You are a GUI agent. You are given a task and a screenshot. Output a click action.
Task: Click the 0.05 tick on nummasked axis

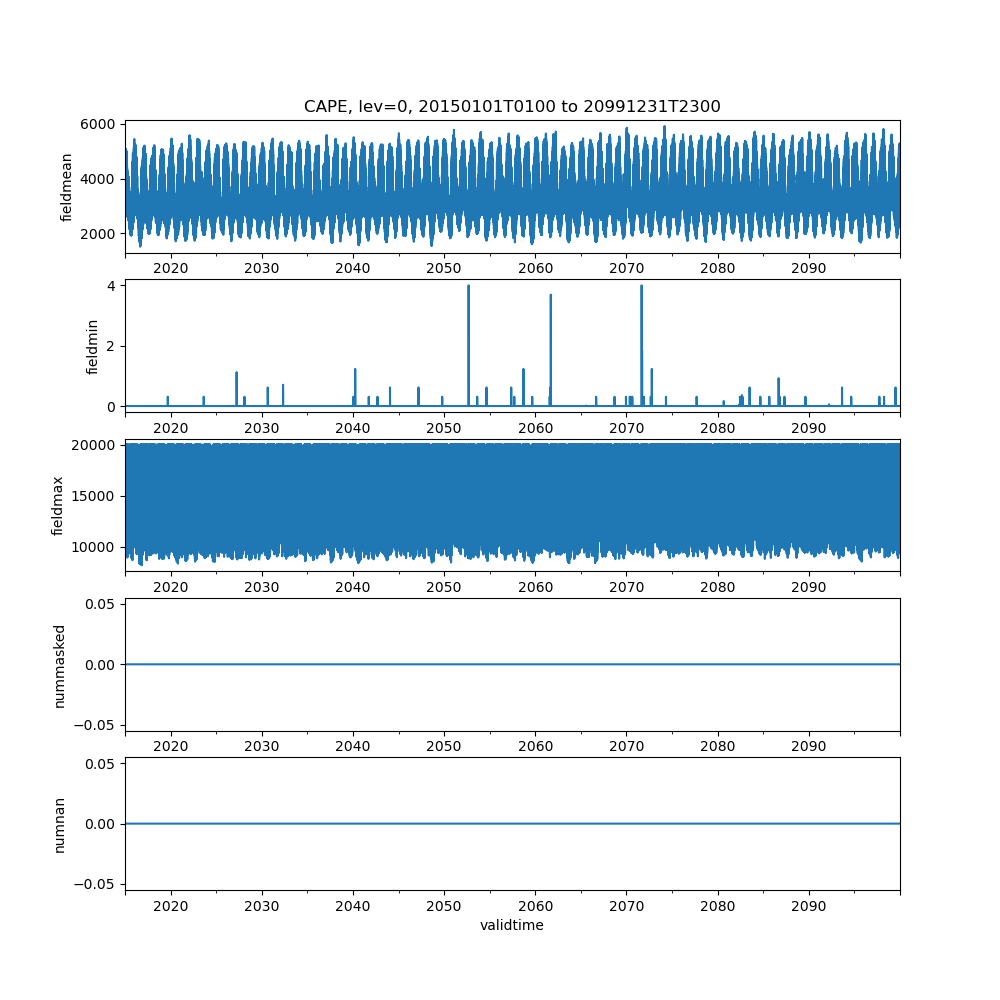click(x=99, y=604)
